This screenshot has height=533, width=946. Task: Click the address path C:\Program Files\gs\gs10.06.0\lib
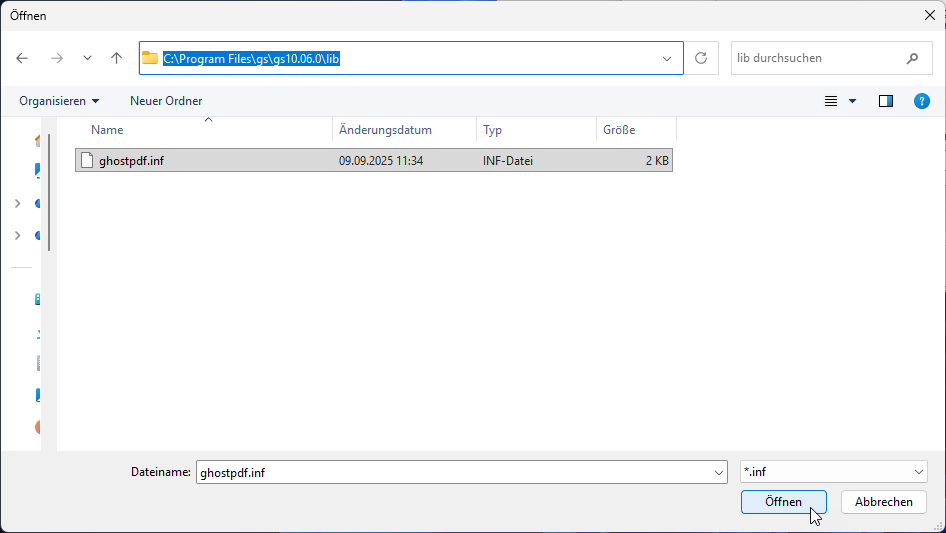[251, 59]
